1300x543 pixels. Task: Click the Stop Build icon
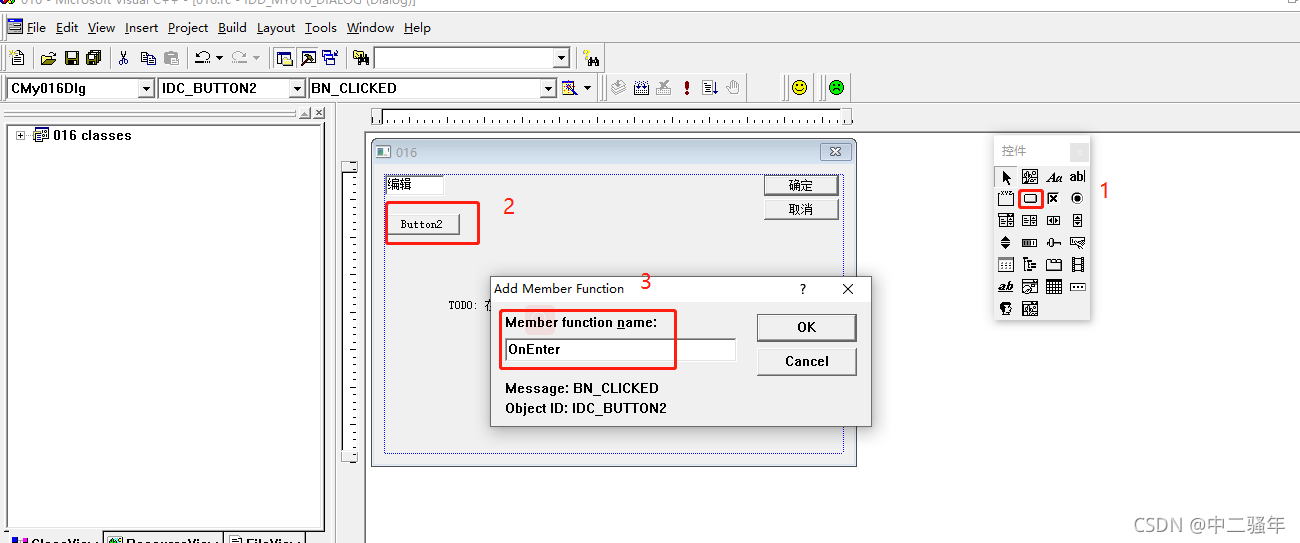(x=664, y=88)
